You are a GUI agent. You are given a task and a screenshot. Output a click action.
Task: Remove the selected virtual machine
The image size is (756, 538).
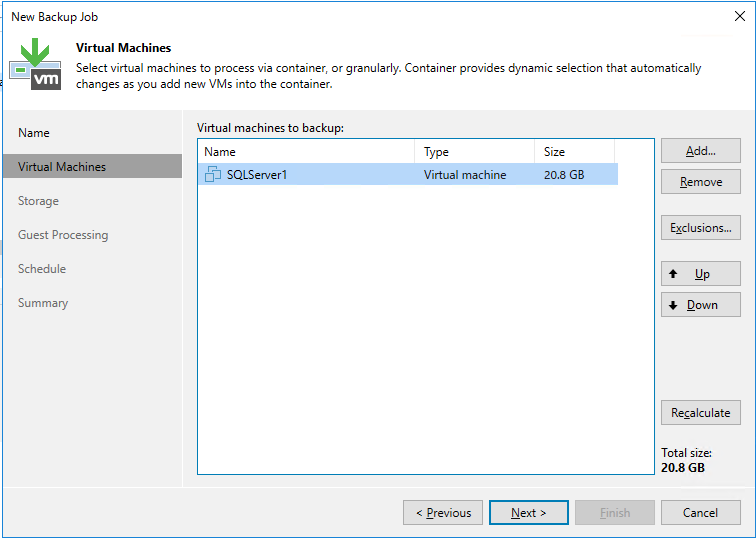coord(701,182)
